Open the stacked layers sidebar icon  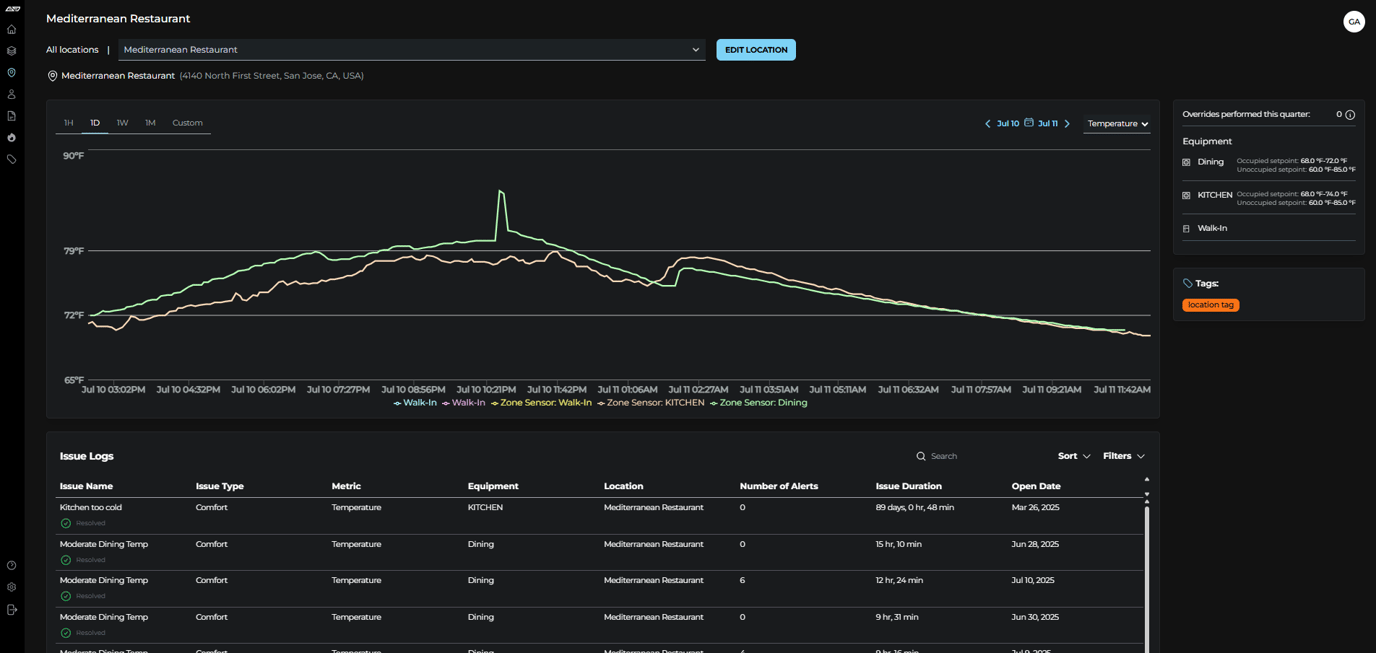click(12, 51)
